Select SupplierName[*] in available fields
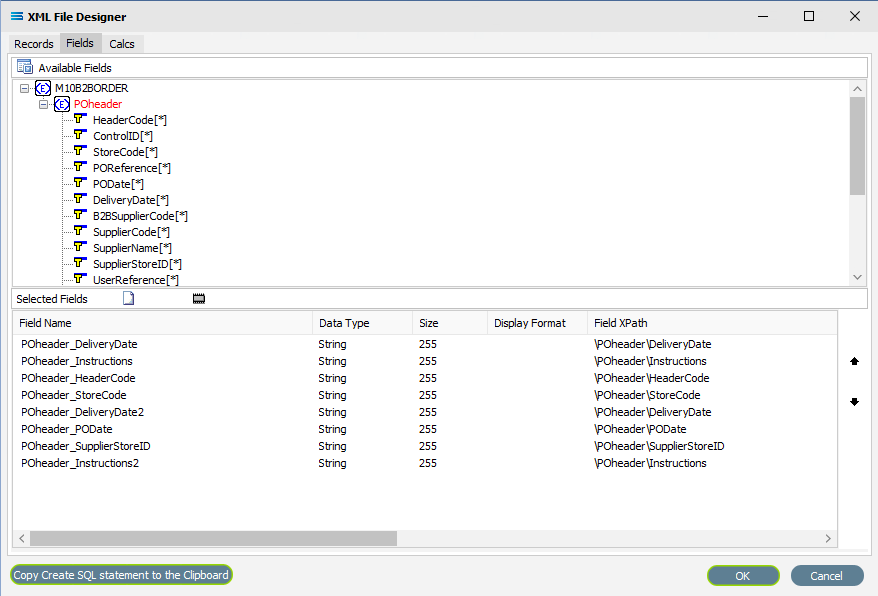This screenshot has height=596, width=878. [132, 248]
